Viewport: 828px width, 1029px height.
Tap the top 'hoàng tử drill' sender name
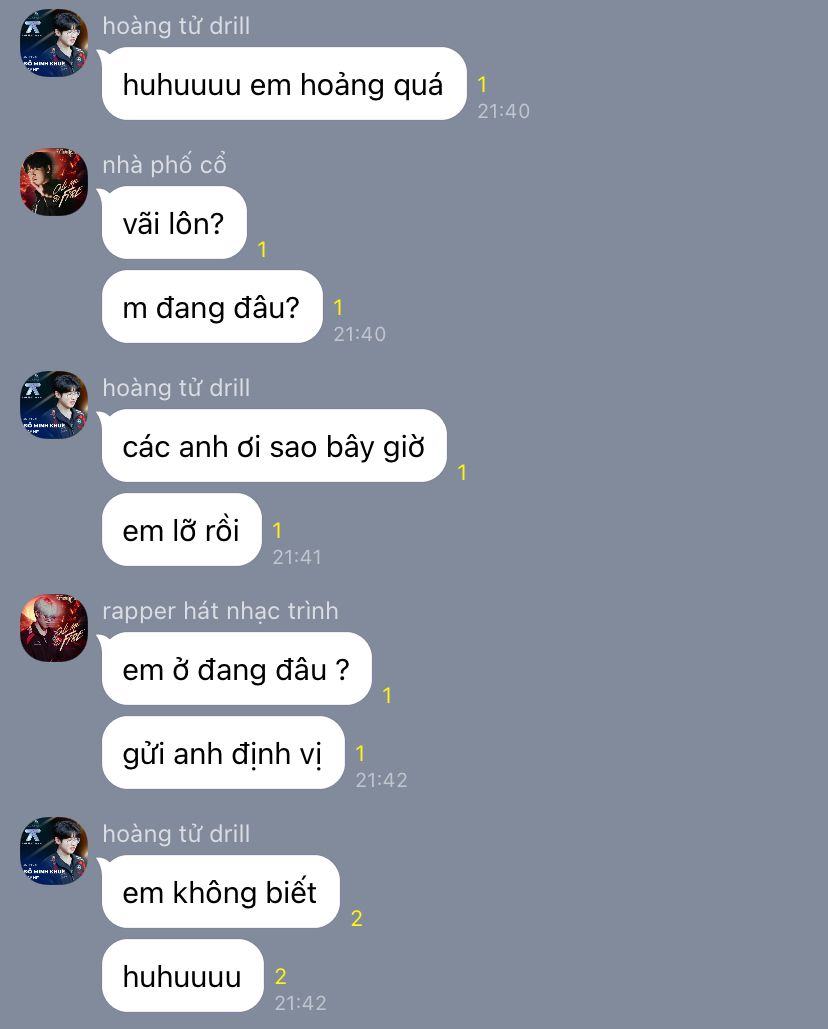176,26
